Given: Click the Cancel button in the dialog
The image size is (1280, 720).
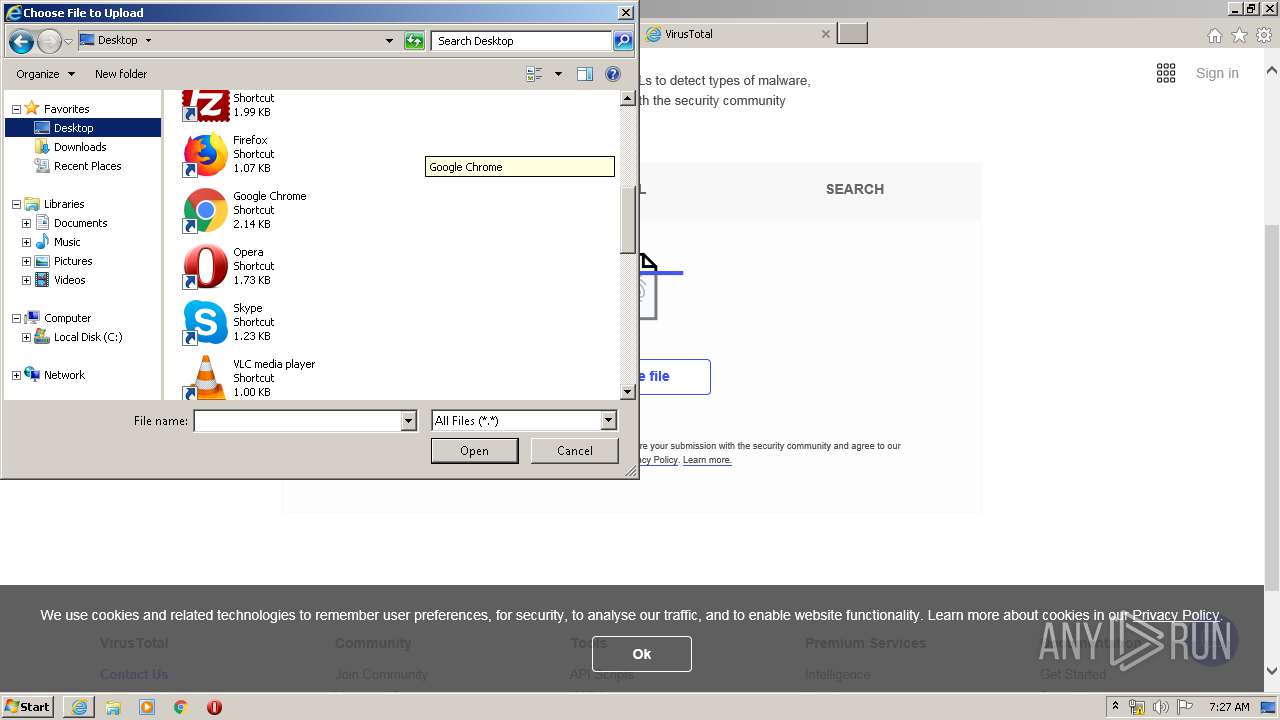Looking at the screenshot, I should point(575,451).
